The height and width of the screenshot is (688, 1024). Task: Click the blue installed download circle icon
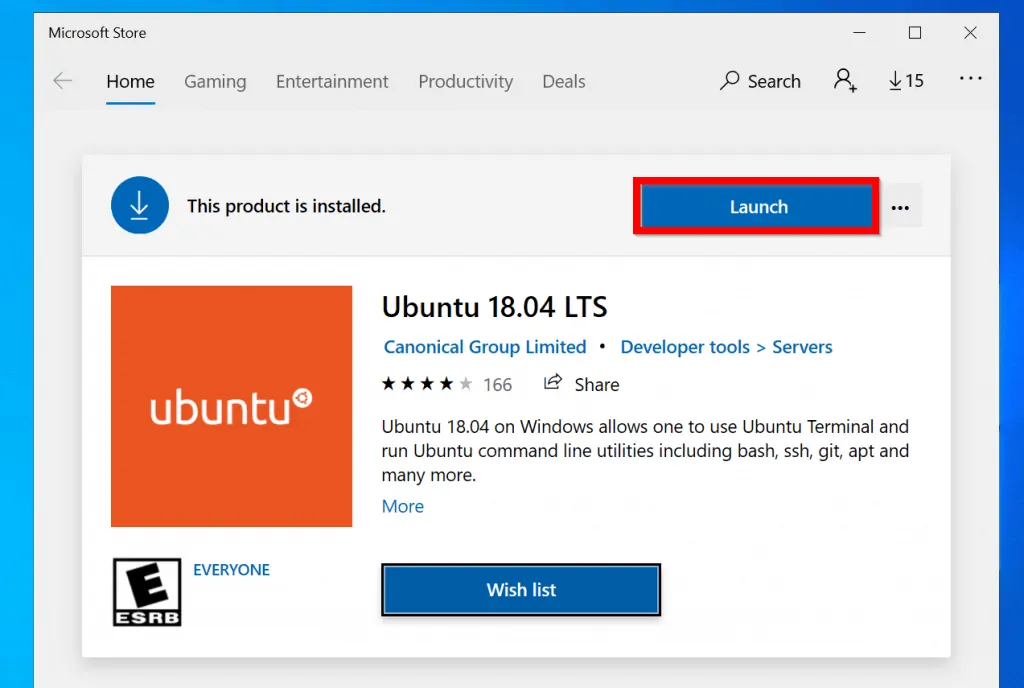point(140,206)
